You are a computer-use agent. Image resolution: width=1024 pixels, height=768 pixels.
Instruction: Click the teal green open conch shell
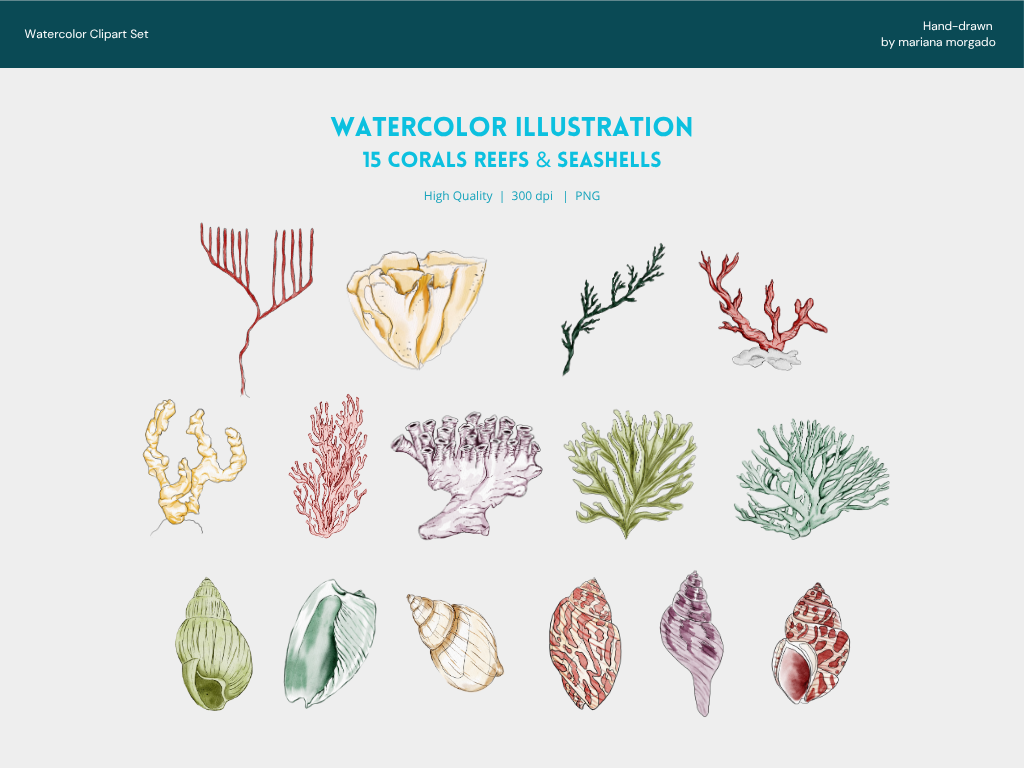[330, 644]
